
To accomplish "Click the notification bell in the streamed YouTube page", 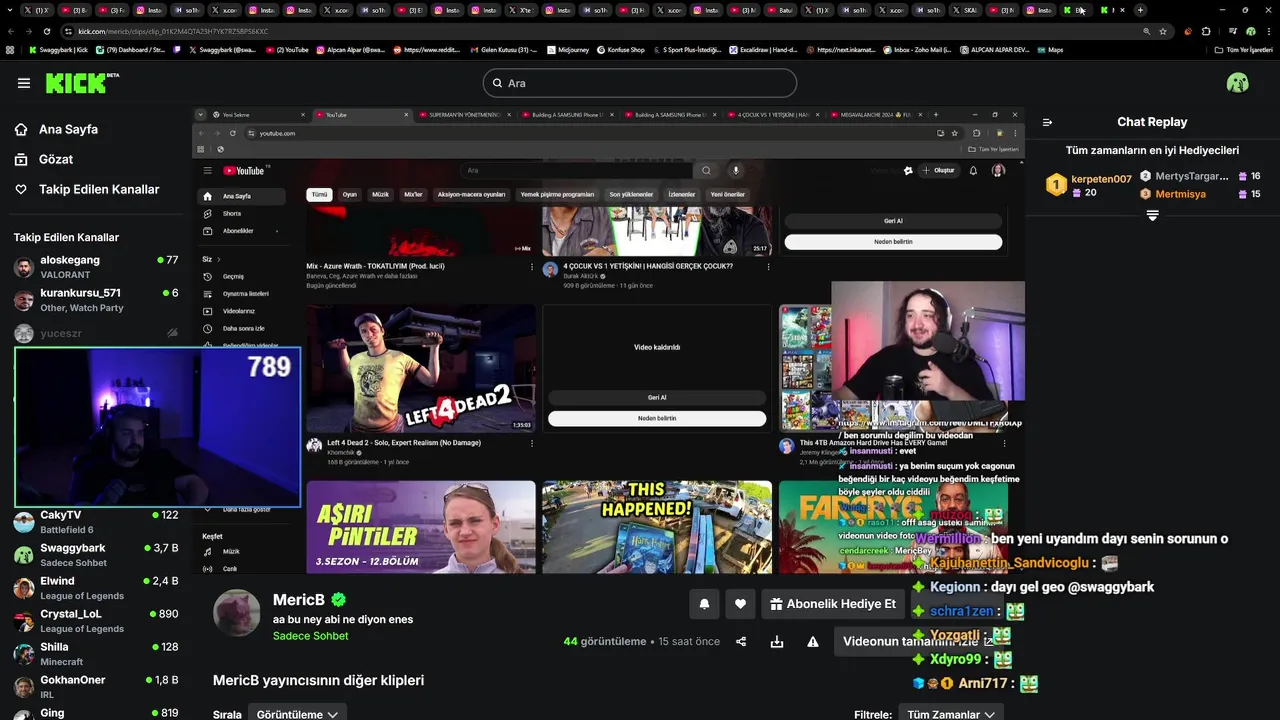I will [973, 171].
